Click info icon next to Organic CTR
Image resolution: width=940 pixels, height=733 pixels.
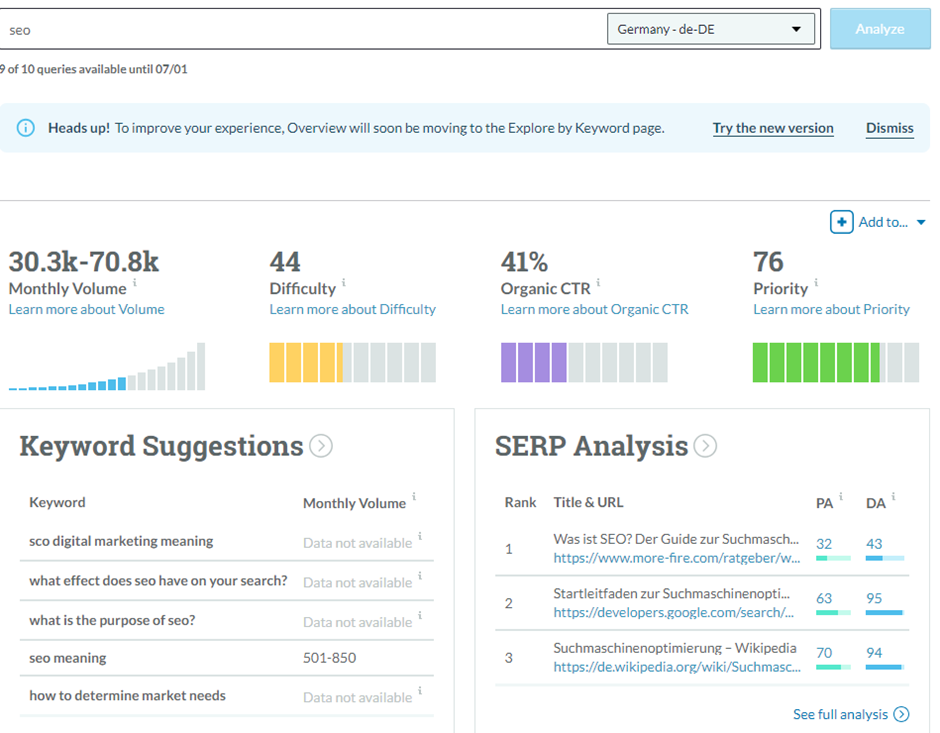(x=599, y=284)
